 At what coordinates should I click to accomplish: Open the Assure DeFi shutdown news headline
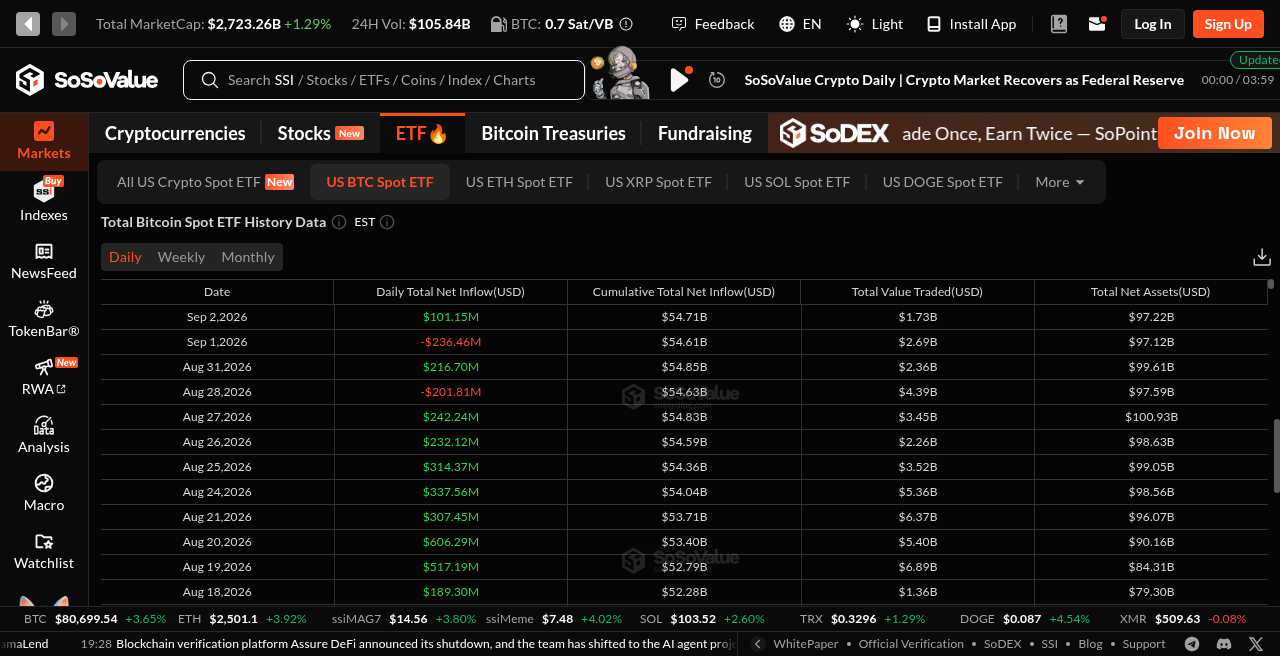pyautogui.click(x=425, y=644)
